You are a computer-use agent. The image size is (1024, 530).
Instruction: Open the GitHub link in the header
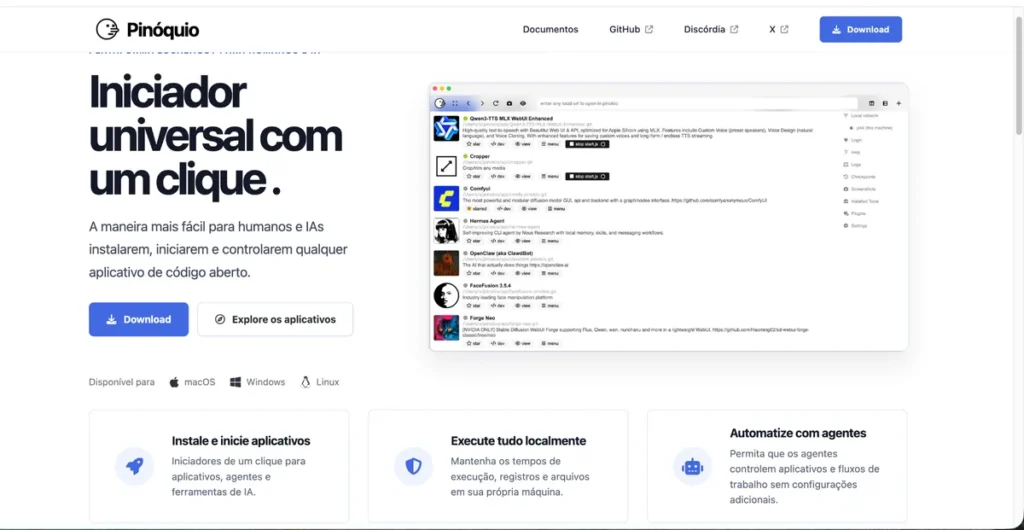(631, 29)
